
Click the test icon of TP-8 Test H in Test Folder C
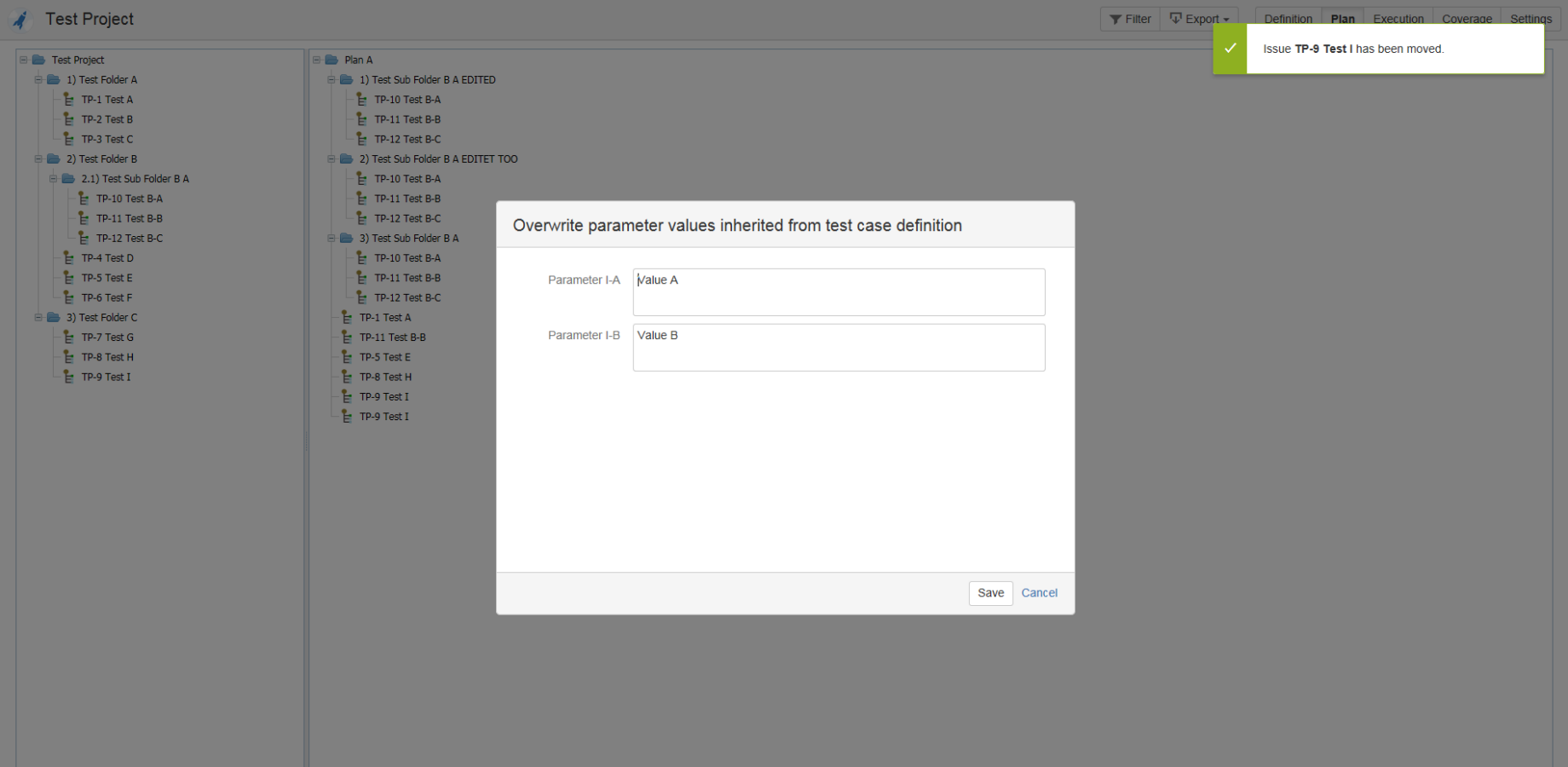click(x=69, y=357)
